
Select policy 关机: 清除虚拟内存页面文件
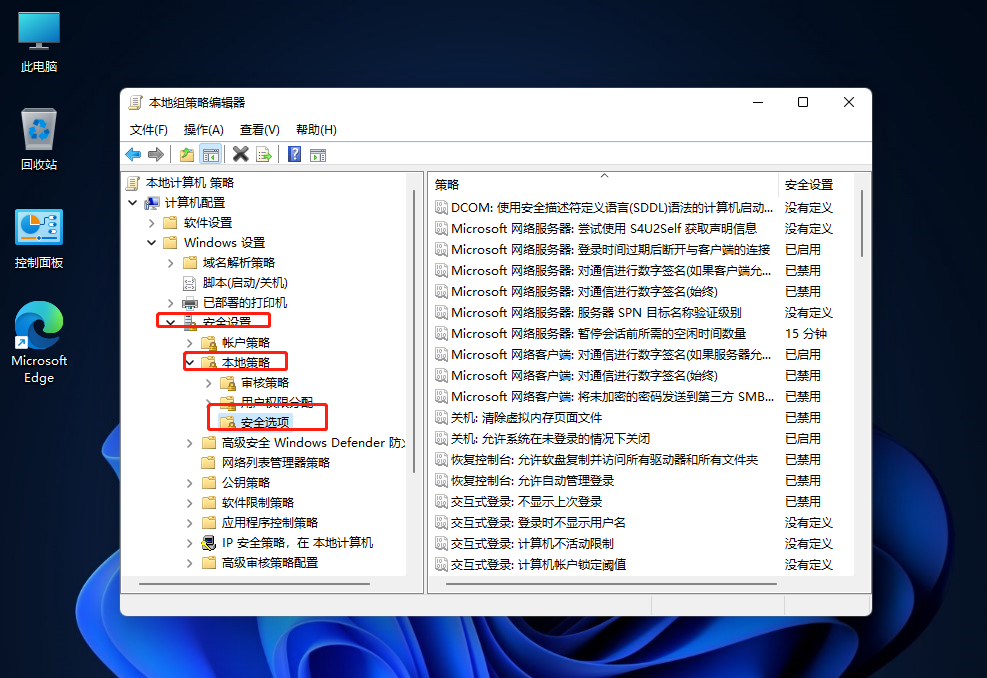coord(526,417)
